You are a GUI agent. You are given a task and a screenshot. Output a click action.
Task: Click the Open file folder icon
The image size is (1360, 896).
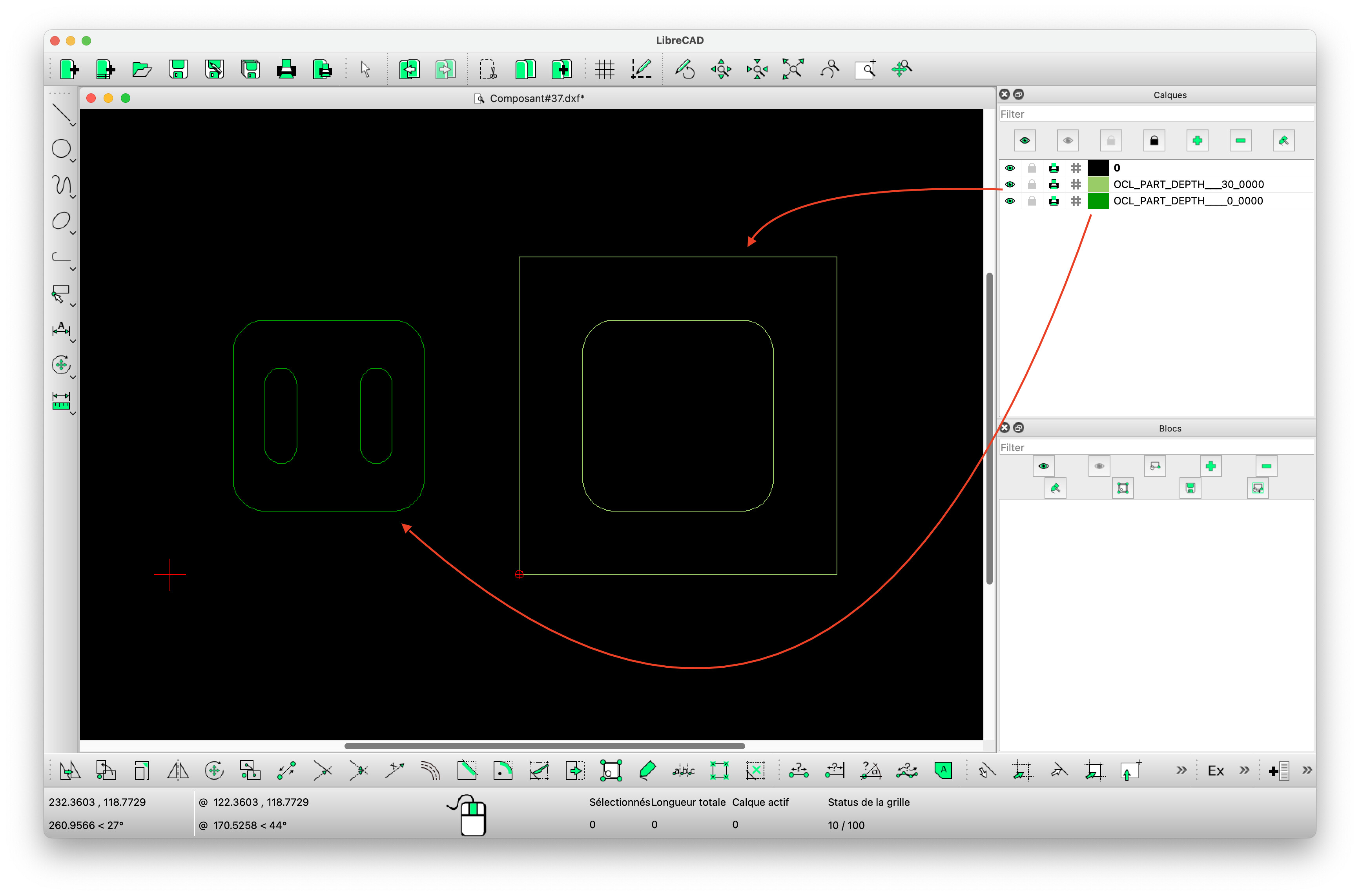[142, 69]
